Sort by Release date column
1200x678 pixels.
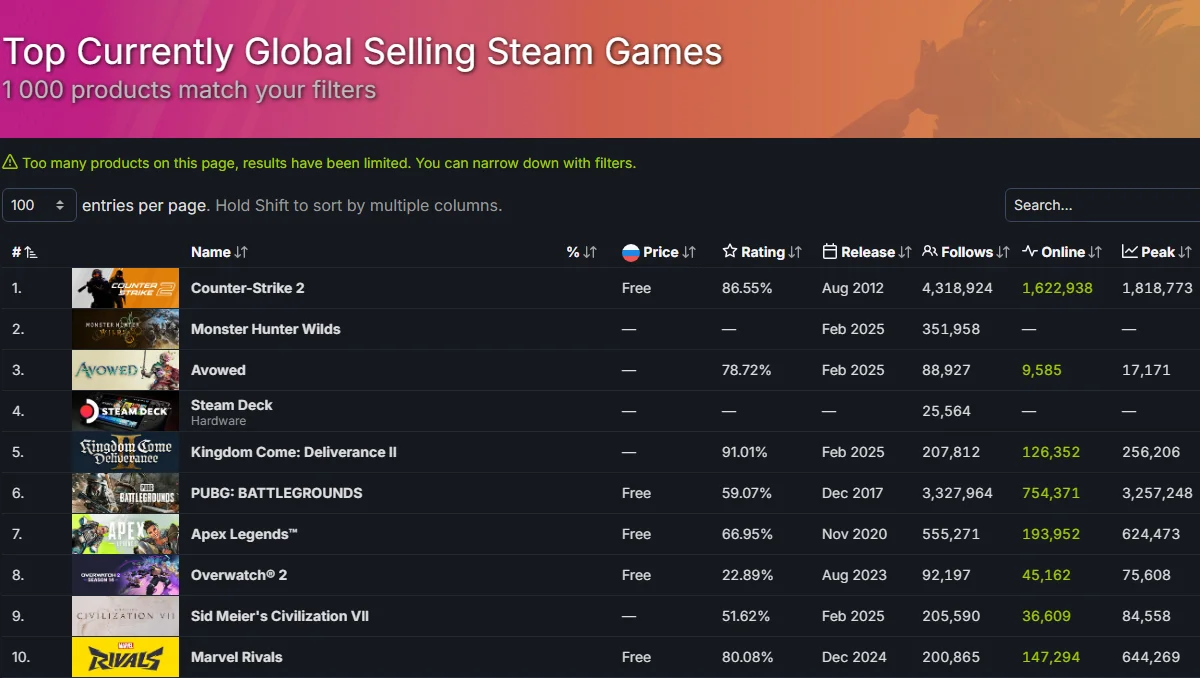pos(867,252)
